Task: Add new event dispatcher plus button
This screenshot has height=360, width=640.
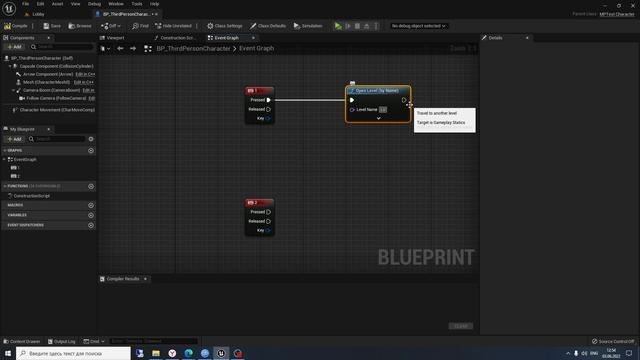Action: (x=91, y=225)
